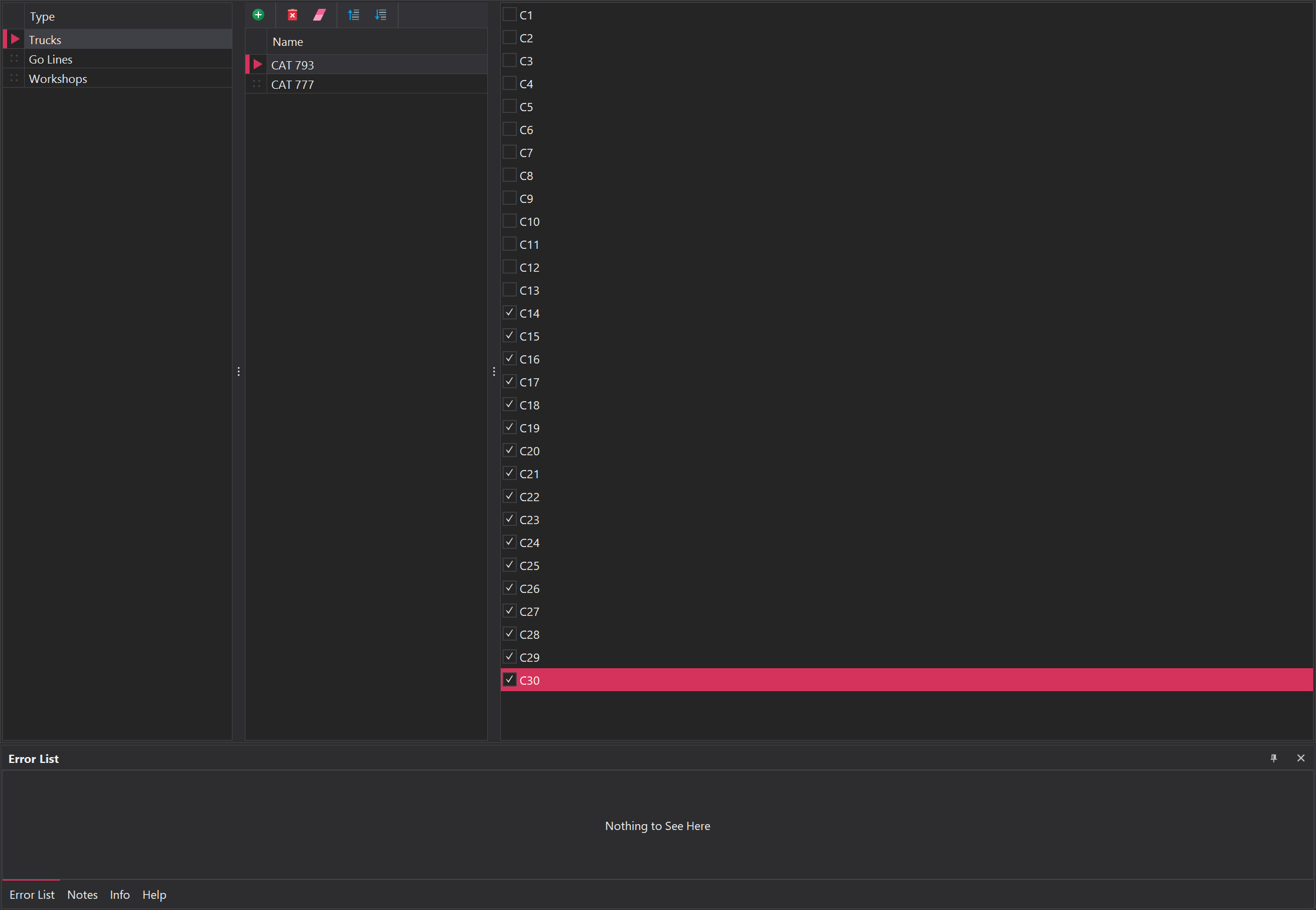Enable the C13 checkbox
1316x910 pixels.
click(510, 289)
